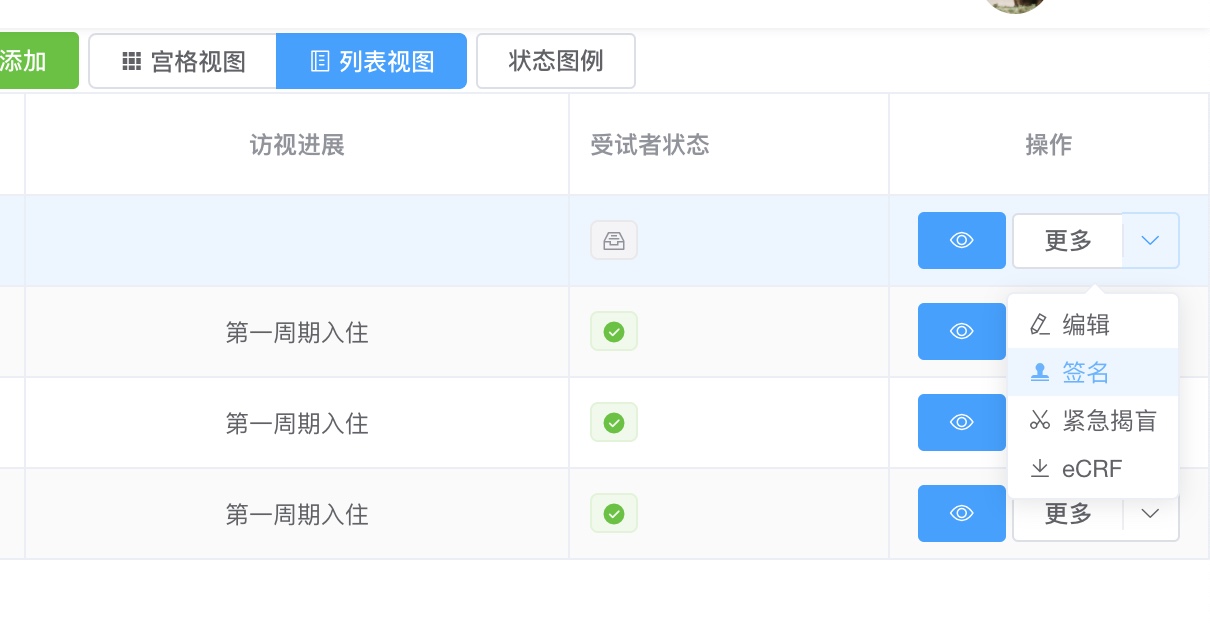1210x624 pixels.
Task: View second row using its eye button
Action: 961,331
